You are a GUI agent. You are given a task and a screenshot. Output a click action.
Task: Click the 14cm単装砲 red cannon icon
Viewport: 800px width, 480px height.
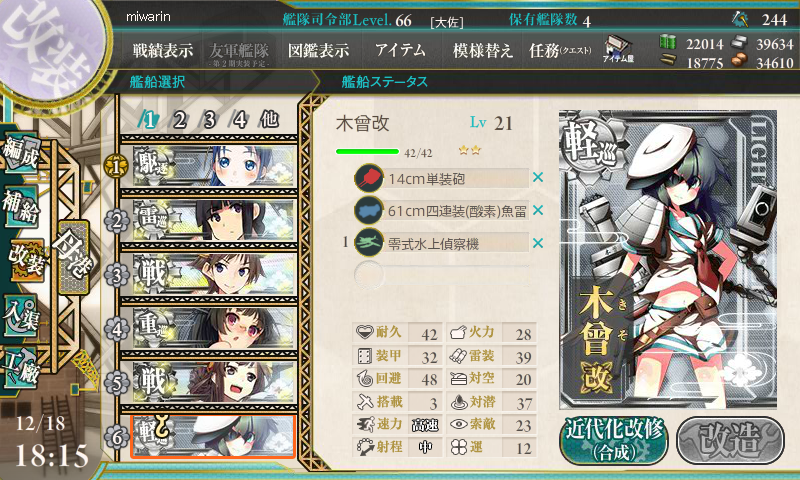coord(369,178)
